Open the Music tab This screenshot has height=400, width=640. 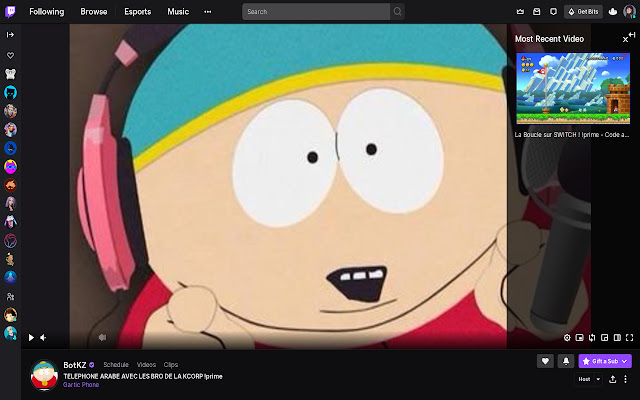pos(178,11)
